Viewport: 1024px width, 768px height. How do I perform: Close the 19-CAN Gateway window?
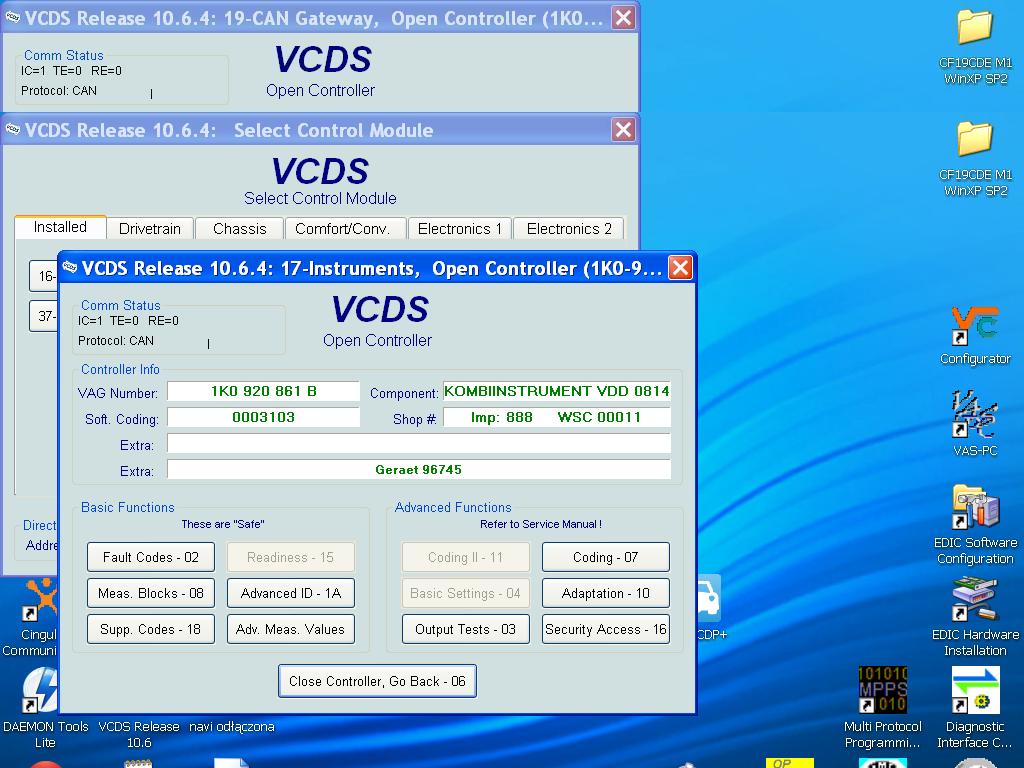tap(624, 18)
